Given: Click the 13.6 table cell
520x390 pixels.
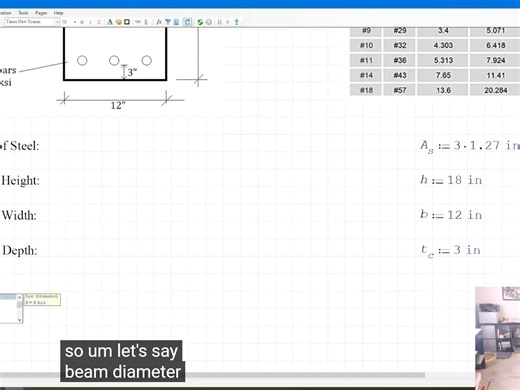Looking at the screenshot, I should [443, 90].
